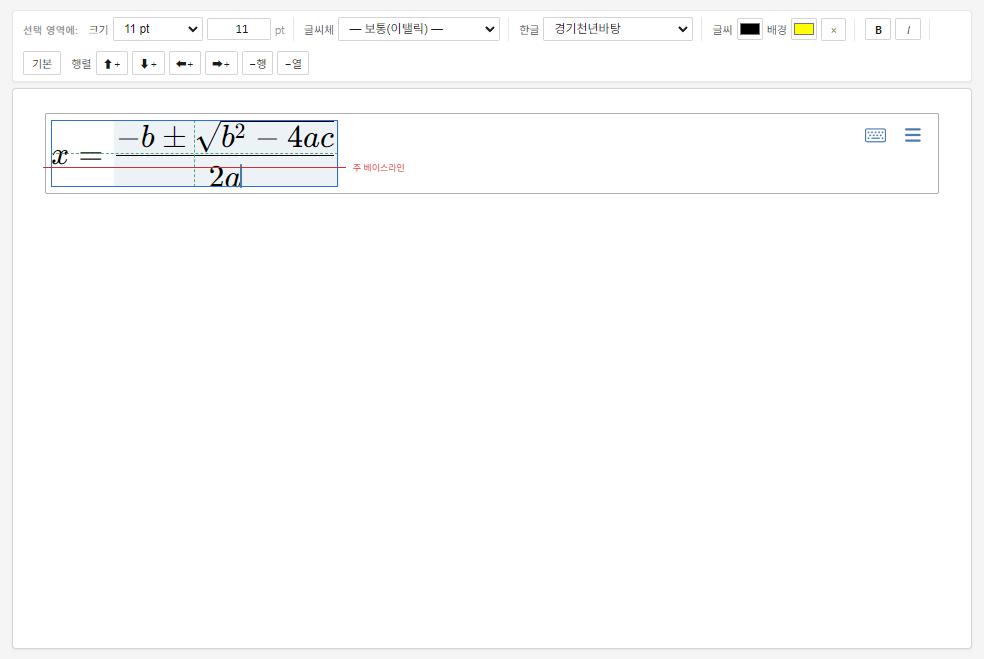Open the 11 pt size dropdown
The height and width of the screenshot is (659, 984).
(158, 29)
